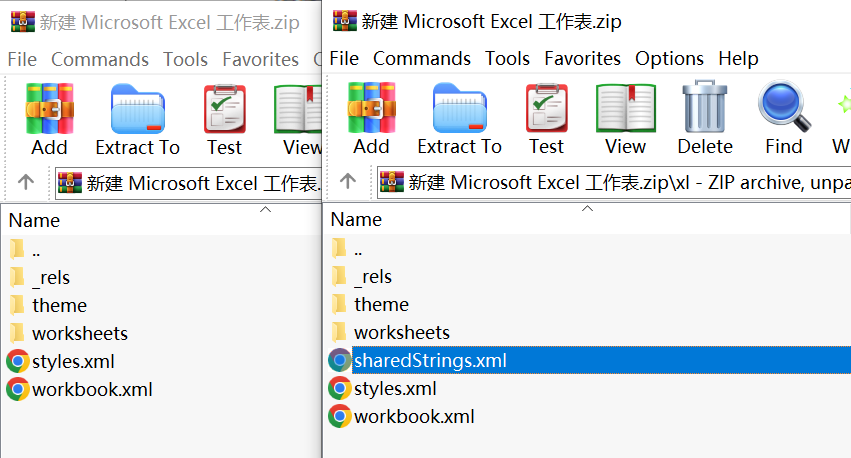Screen dimensions: 851x458
Task: Click WinRAR title icon of left window
Action: tap(23, 22)
